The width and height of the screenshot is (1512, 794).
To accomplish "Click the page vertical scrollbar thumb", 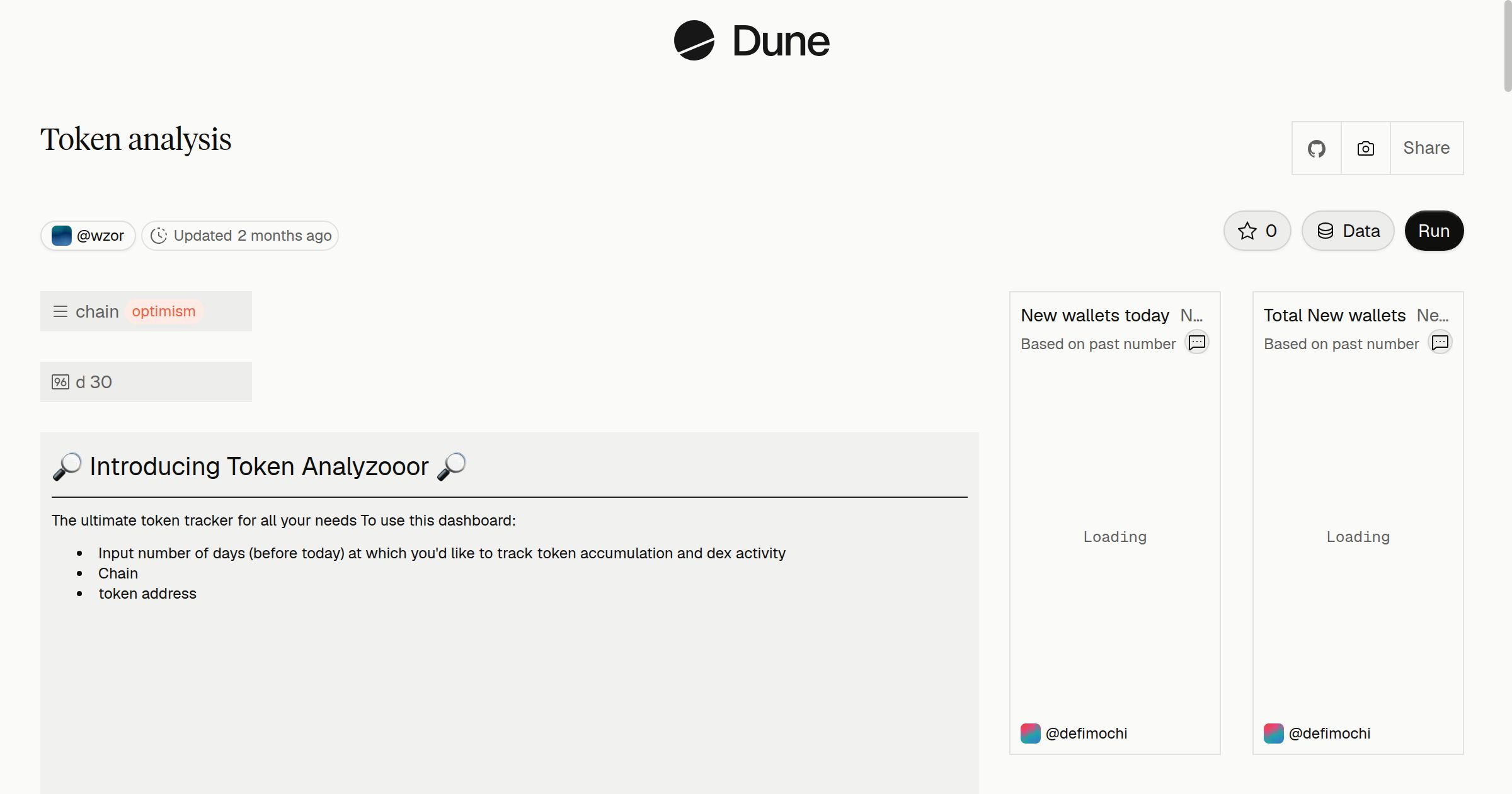I will (1507, 47).
